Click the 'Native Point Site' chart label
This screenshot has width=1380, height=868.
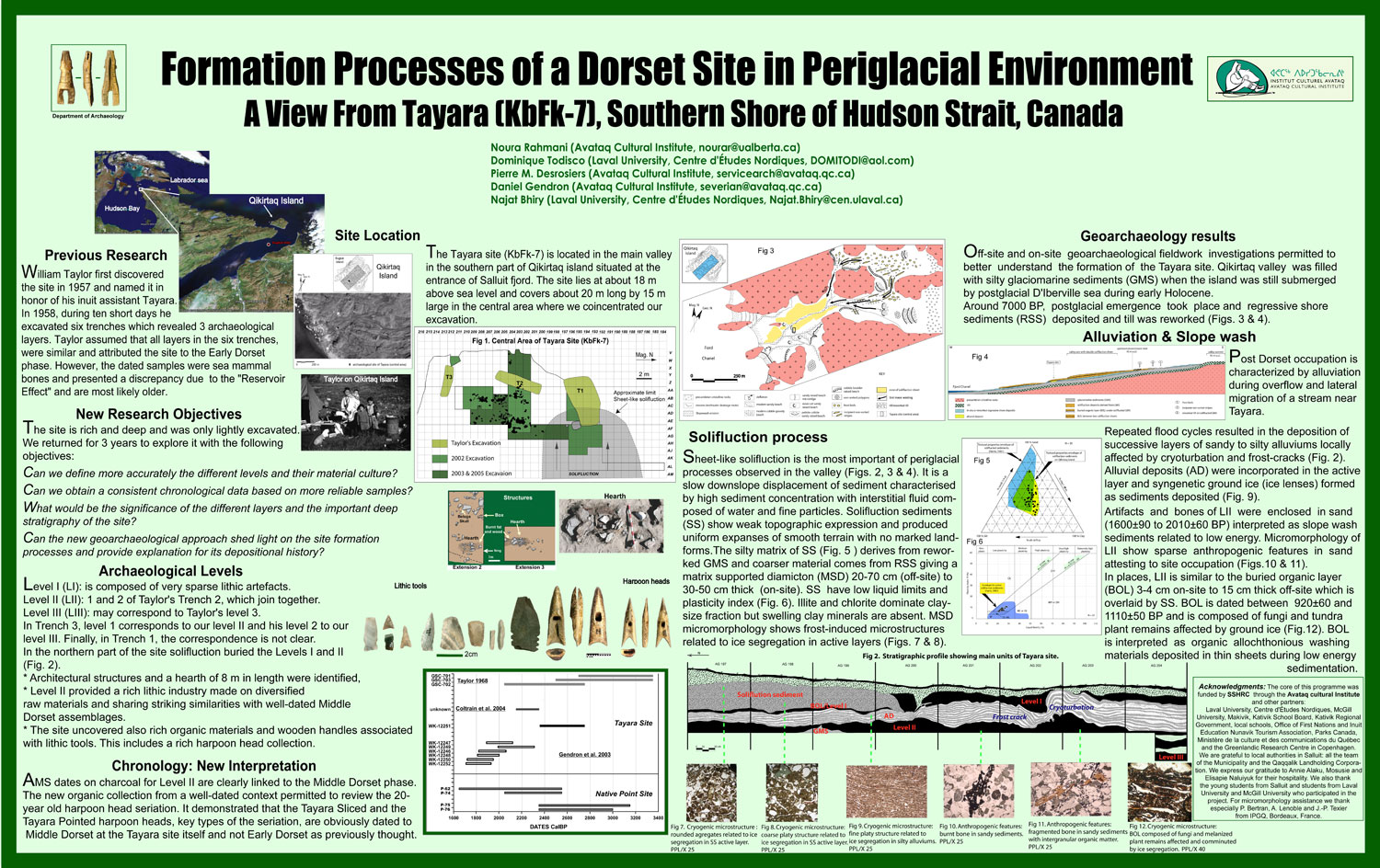click(624, 794)
